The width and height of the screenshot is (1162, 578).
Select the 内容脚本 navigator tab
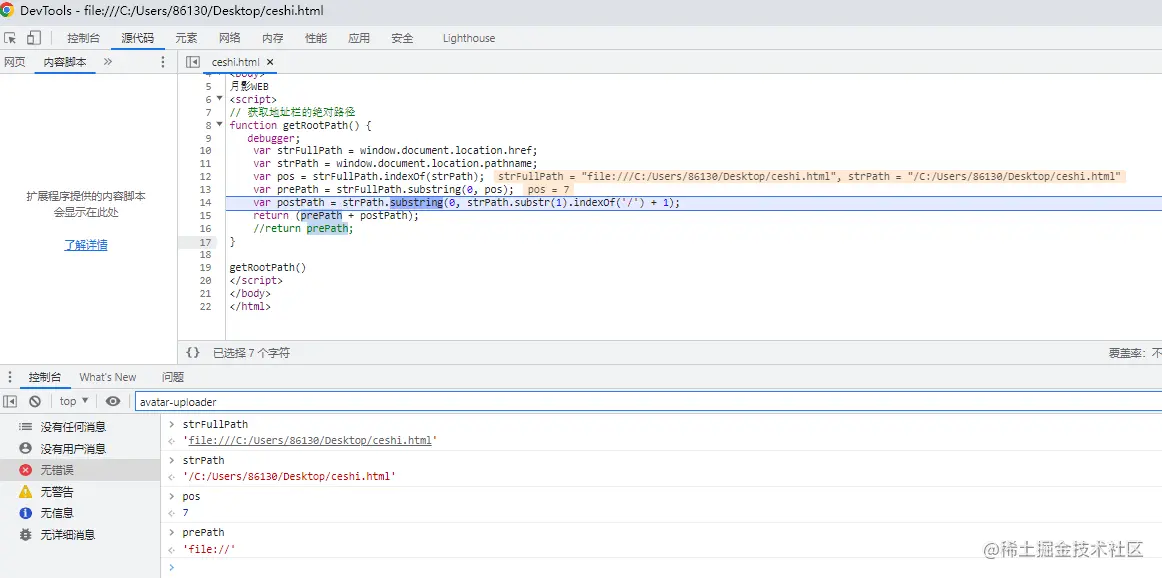[x=64, y=62]
